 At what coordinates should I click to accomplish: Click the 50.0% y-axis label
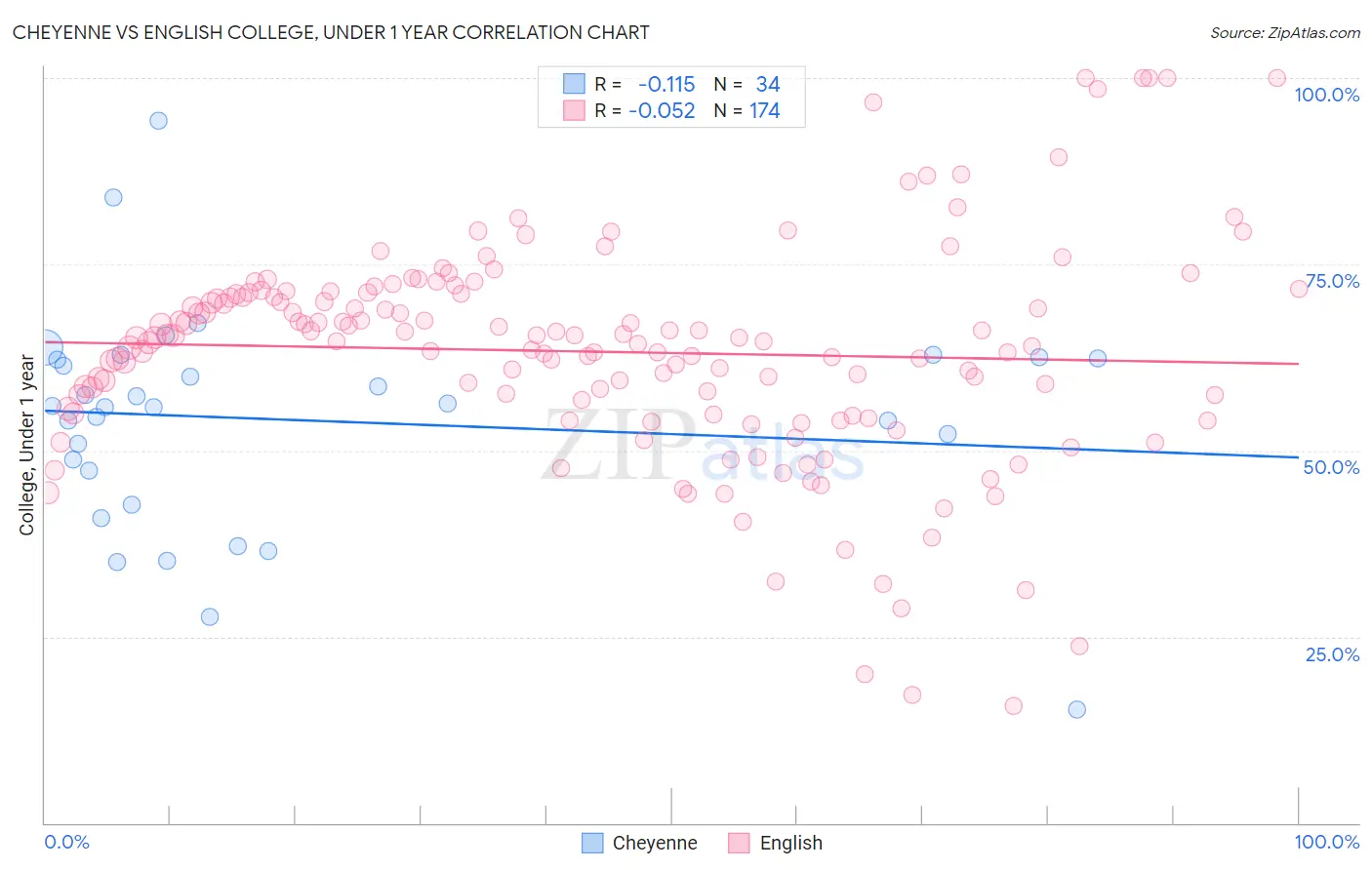coord(1332,467)
